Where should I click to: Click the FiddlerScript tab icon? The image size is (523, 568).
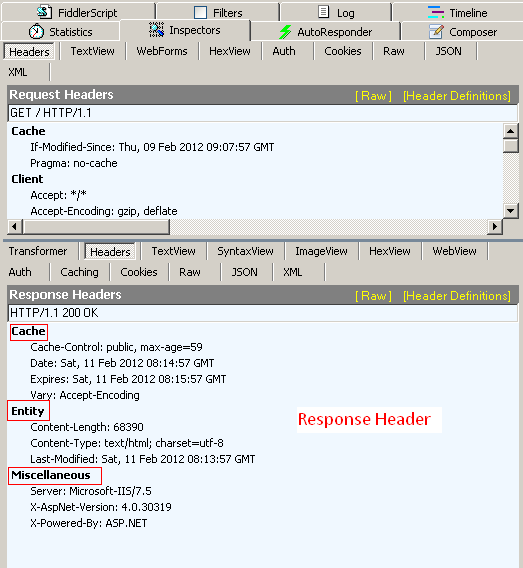point(44,12)
